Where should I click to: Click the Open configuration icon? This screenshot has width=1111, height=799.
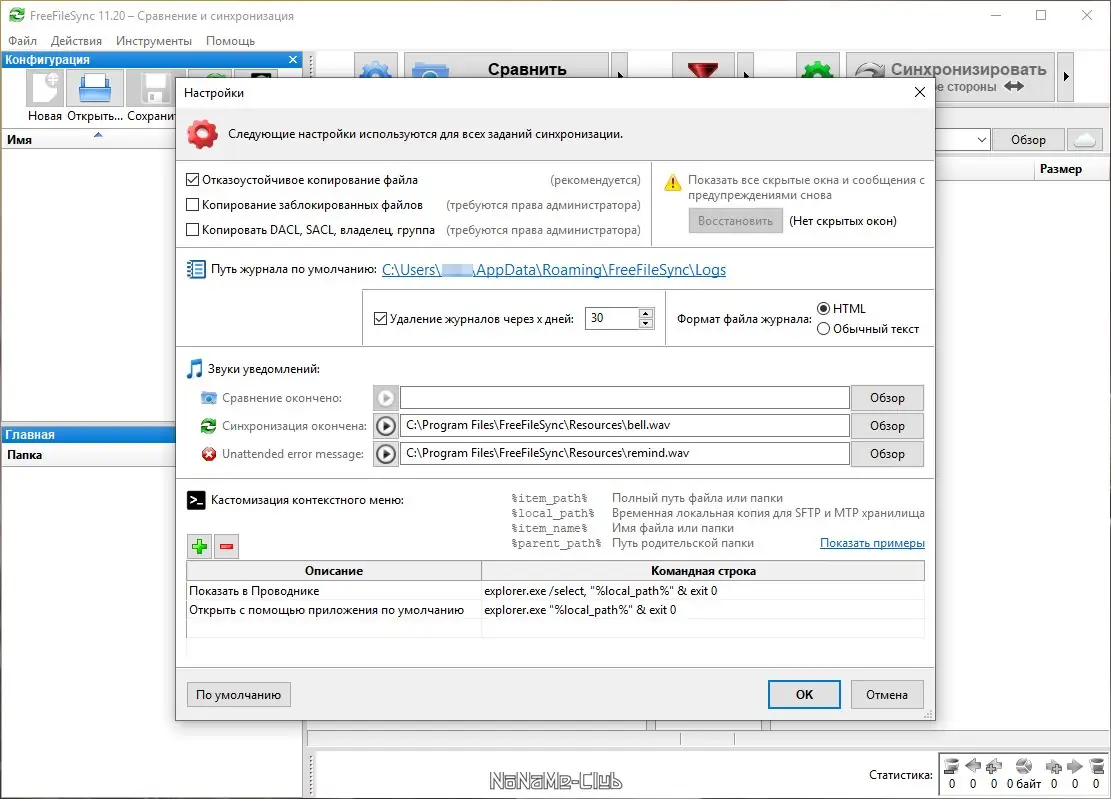coord(94,89)
